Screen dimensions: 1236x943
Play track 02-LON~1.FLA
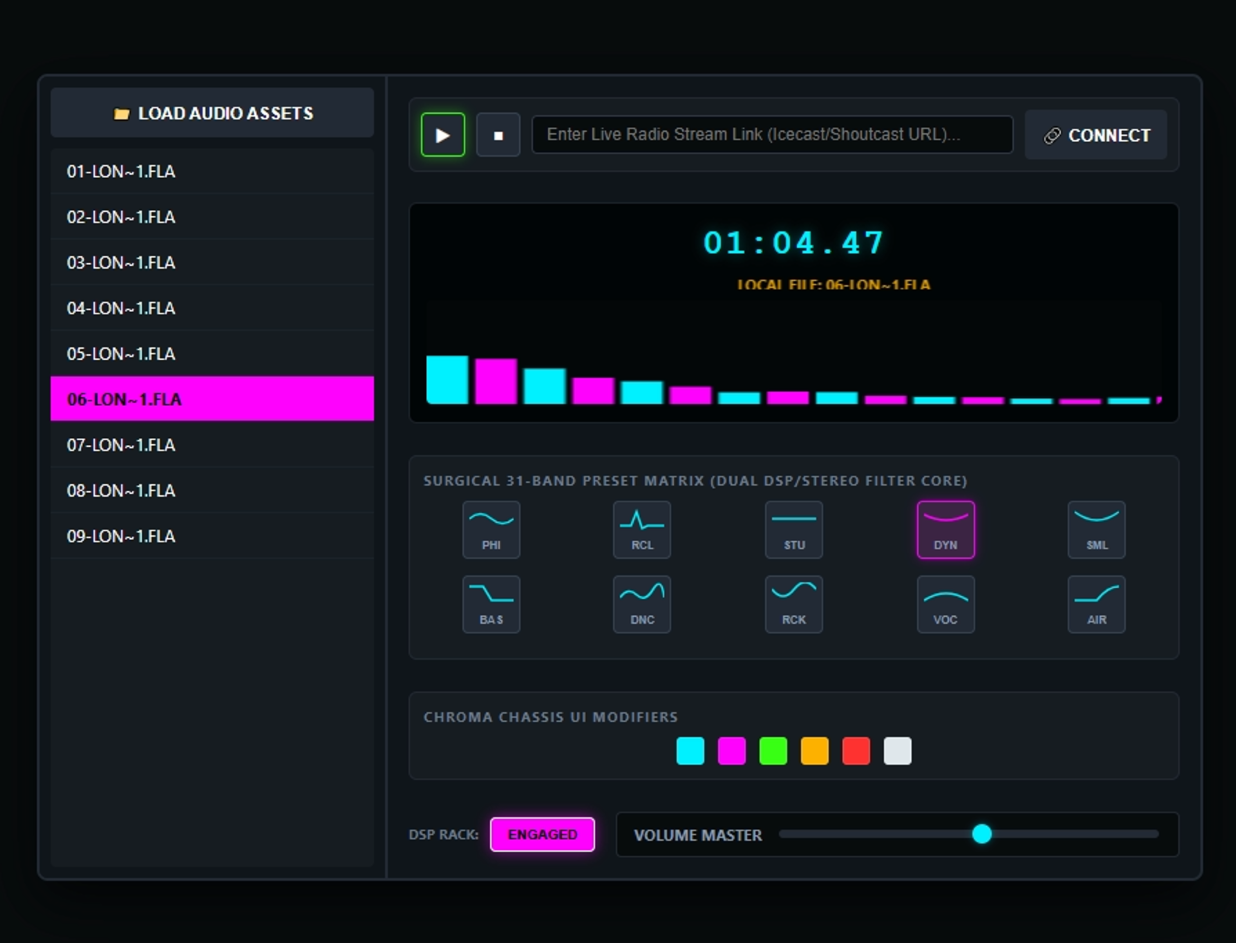pyautogui.click(x=212, y=217)
